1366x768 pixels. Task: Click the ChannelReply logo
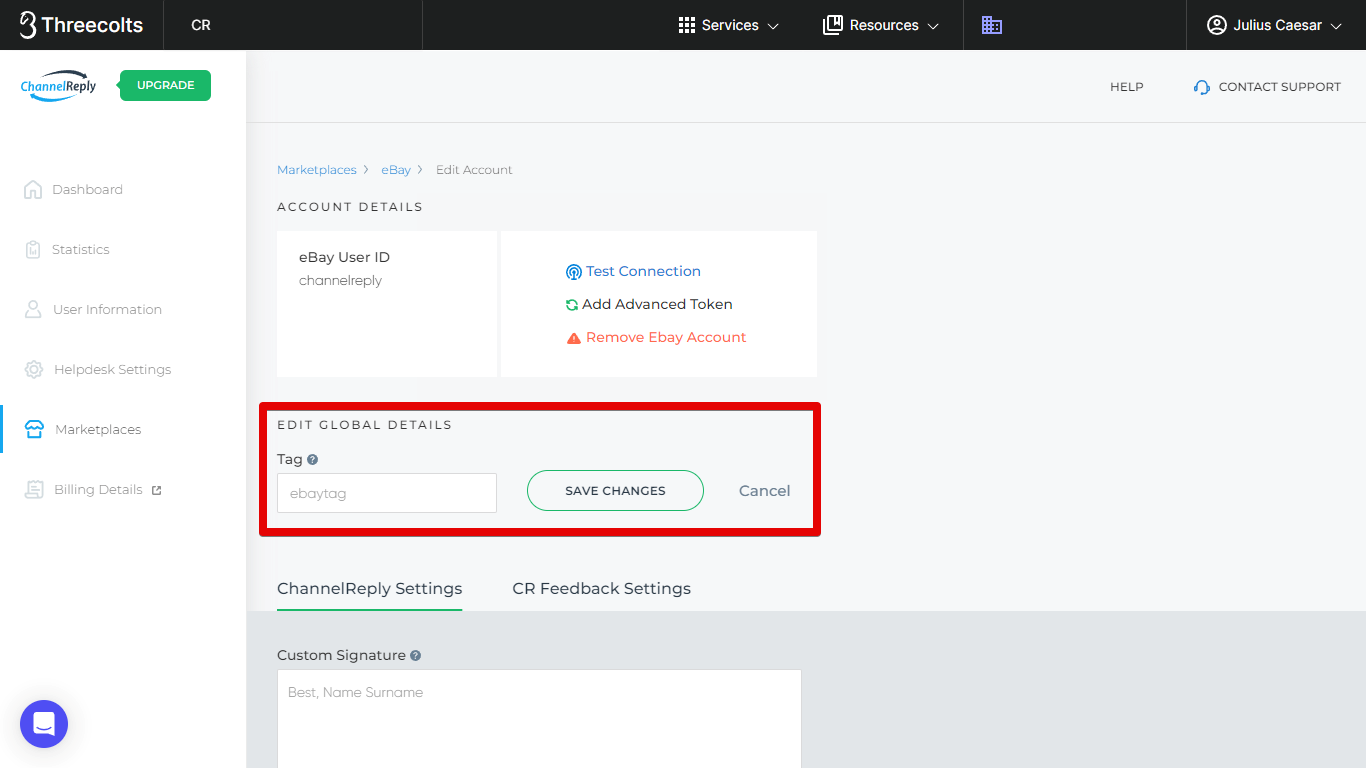(59, 86)
